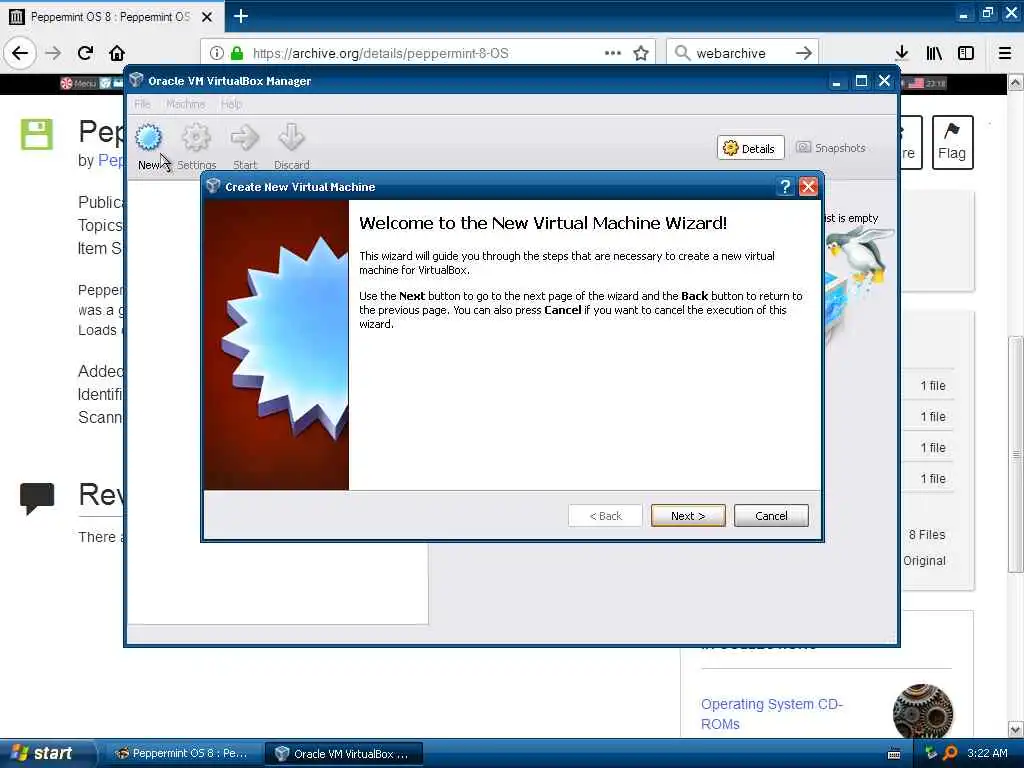Click the Discard toolbar icon
This screenshot has height=768, width=1024.
click(x=291, y=138)
